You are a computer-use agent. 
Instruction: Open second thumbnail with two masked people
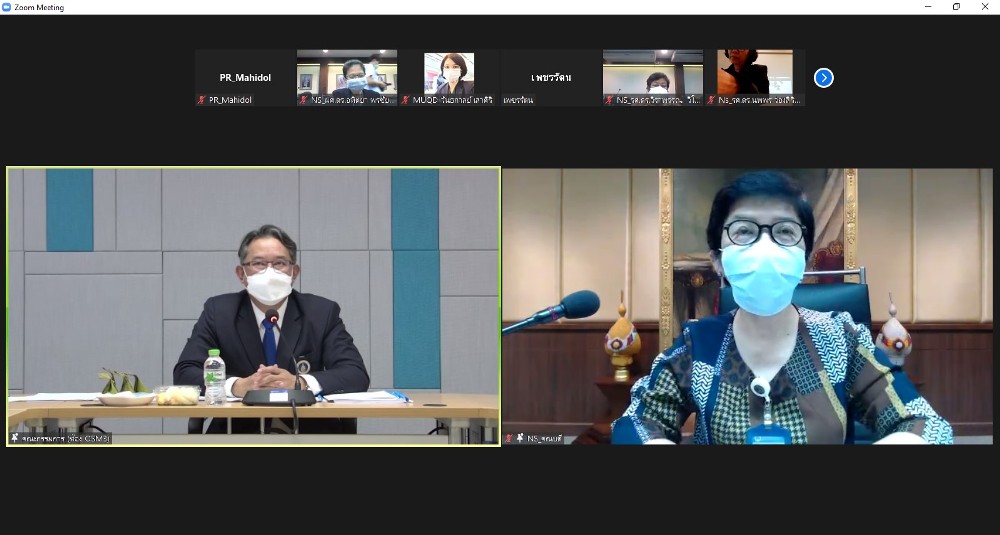[347, 73]
